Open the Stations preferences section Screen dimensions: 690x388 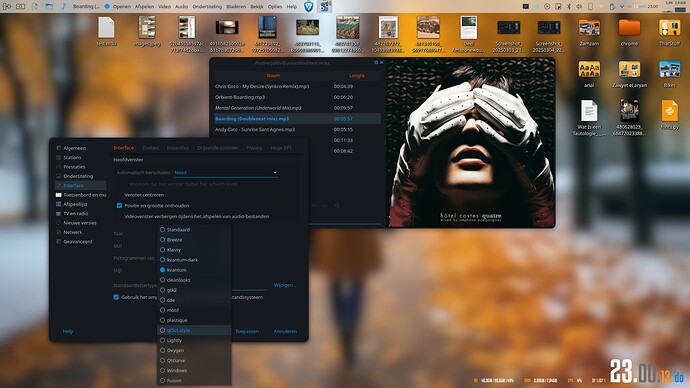pyautogui.click(x=72, y=157)
